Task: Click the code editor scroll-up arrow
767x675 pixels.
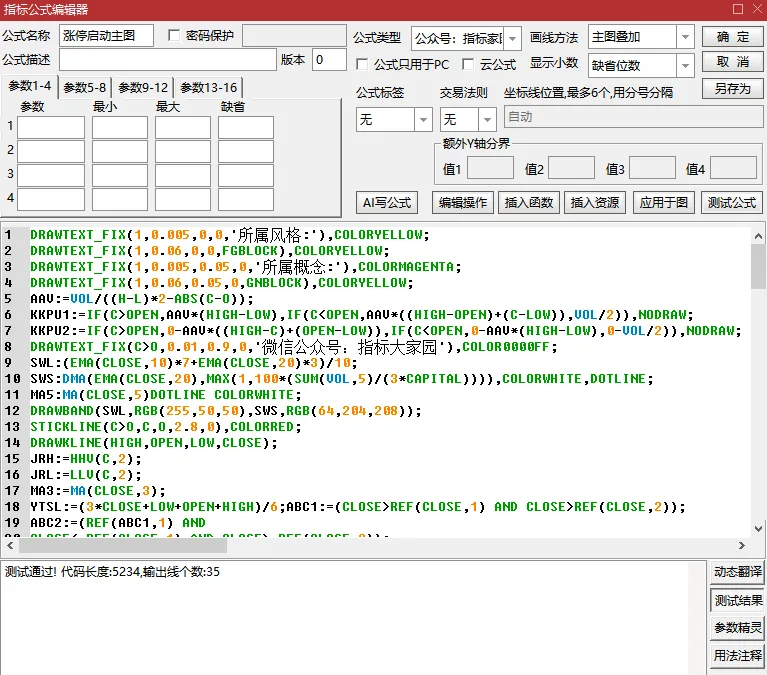Action: pos(758,237)
